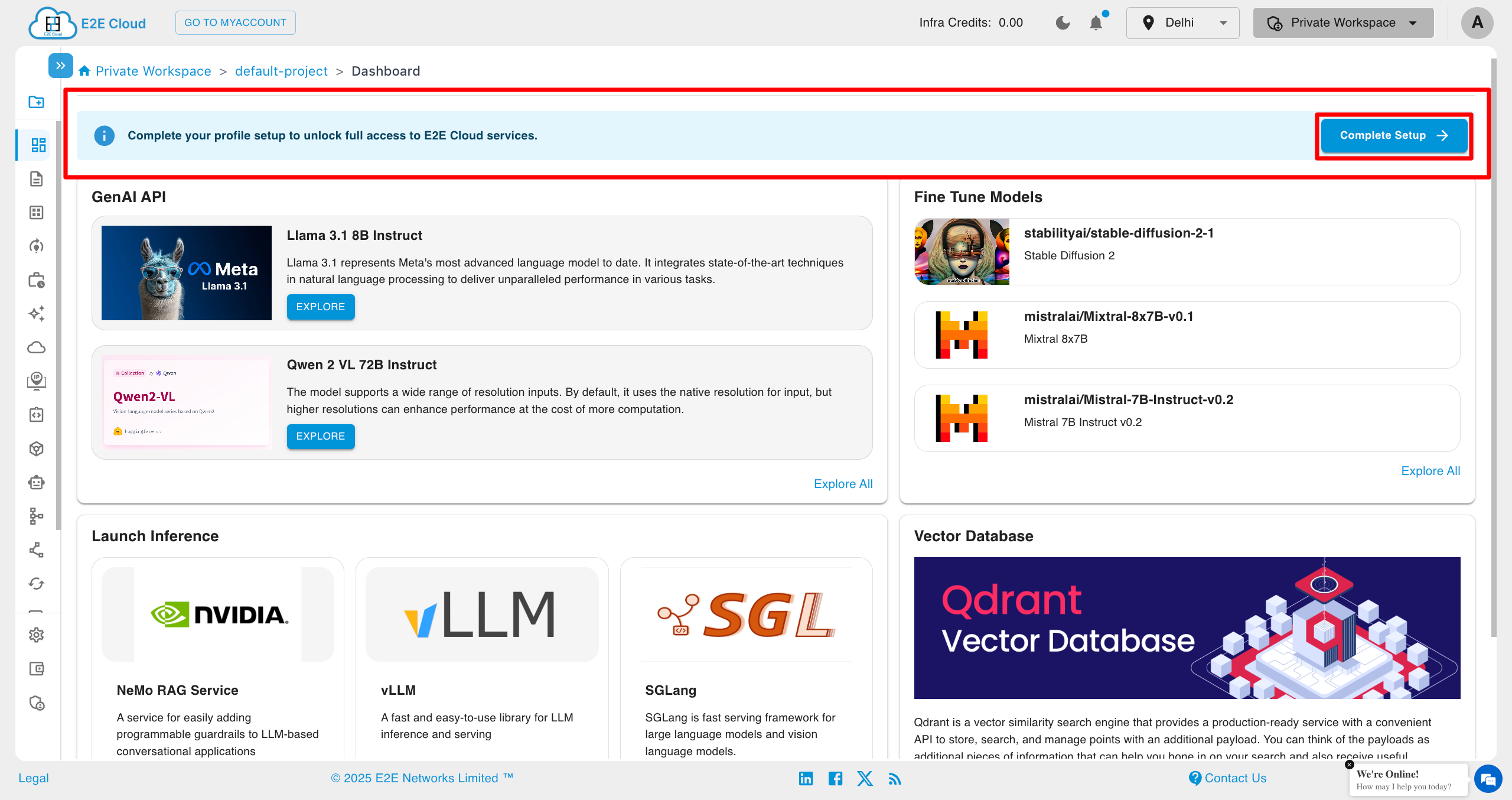Open the wallet icon in the sidebar
Screen dimensions: 1512x800
(37, 669)
